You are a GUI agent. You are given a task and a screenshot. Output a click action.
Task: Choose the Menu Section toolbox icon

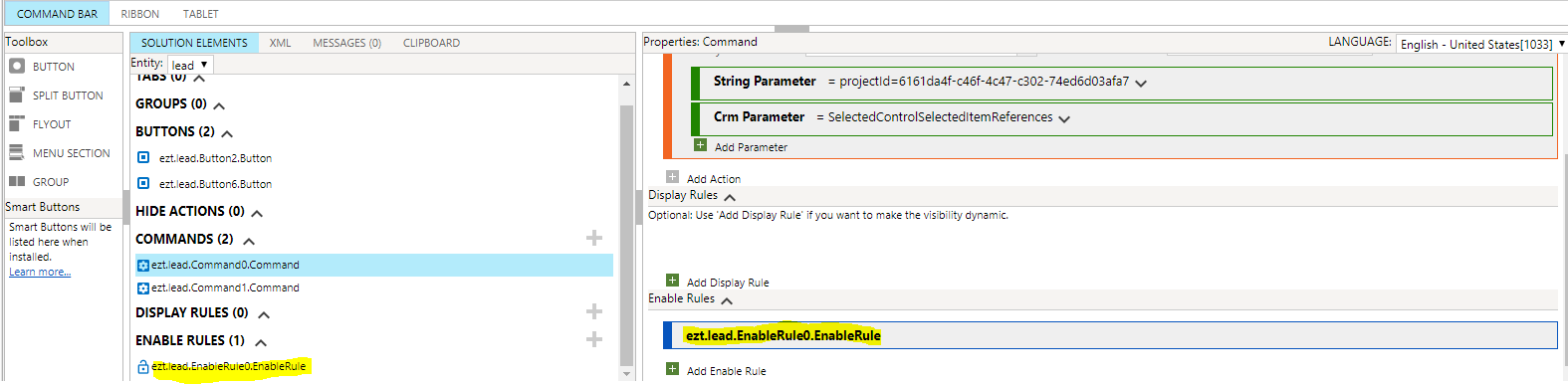pos(17,153)
